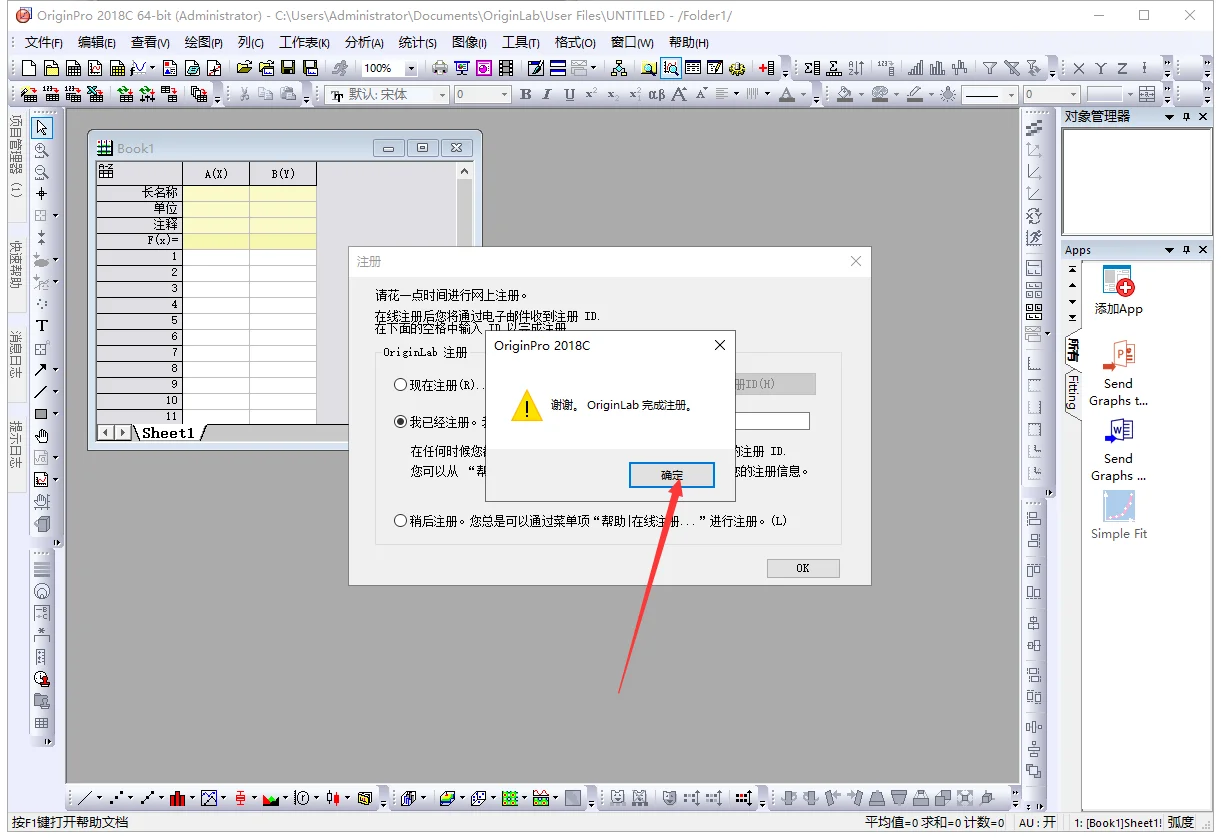Click the Save Project floppy disk icon
The image size is (1221, 839).
coord(288,68)
